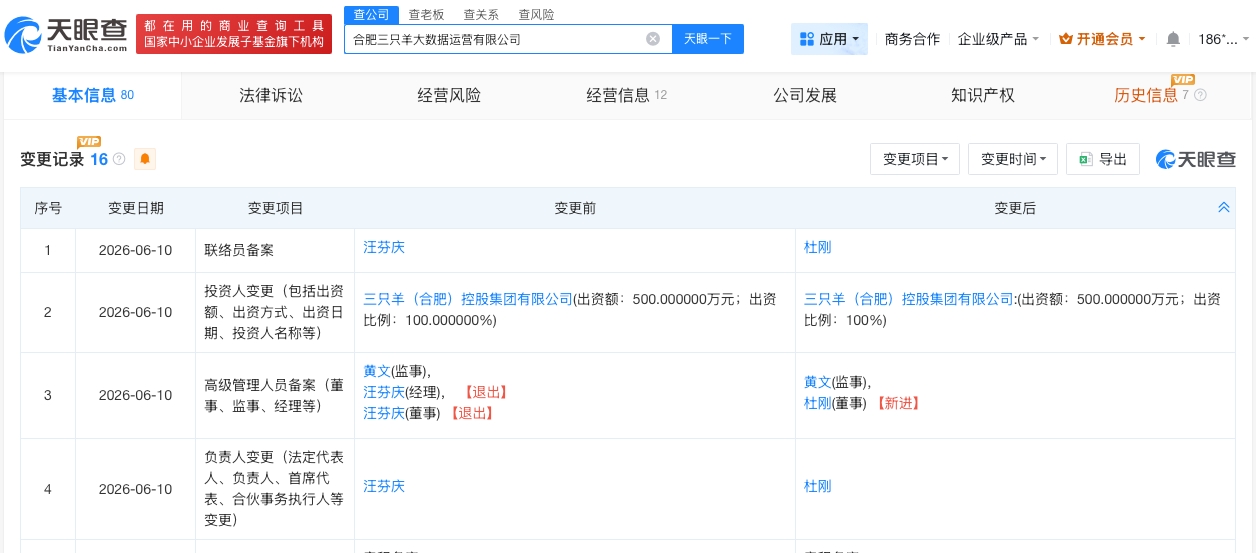Click 【新进】 tag in row 3
Screen dimensions: 1256x553
[897, 403]
